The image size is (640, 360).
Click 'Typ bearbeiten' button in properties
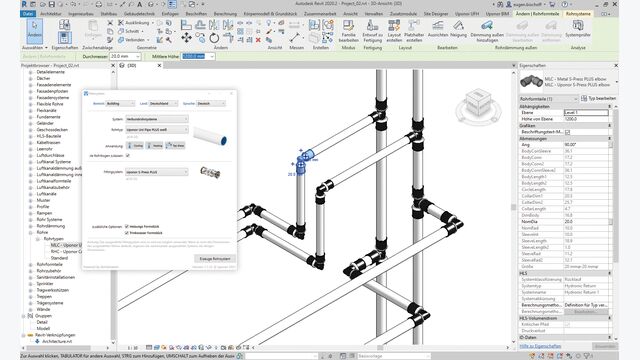click(599, 98)
